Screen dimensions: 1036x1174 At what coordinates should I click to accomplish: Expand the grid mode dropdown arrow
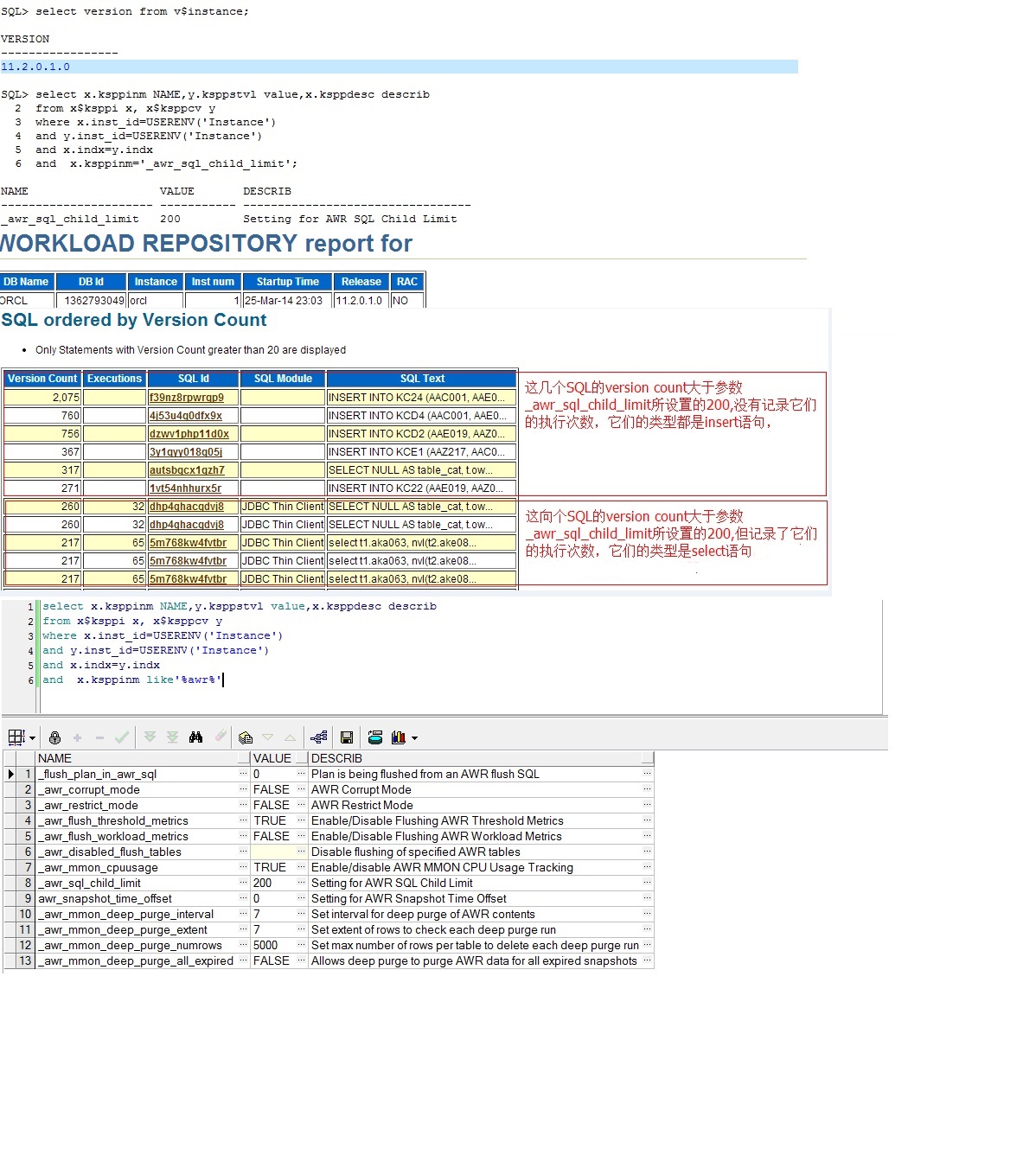click(x=33, y=738)
